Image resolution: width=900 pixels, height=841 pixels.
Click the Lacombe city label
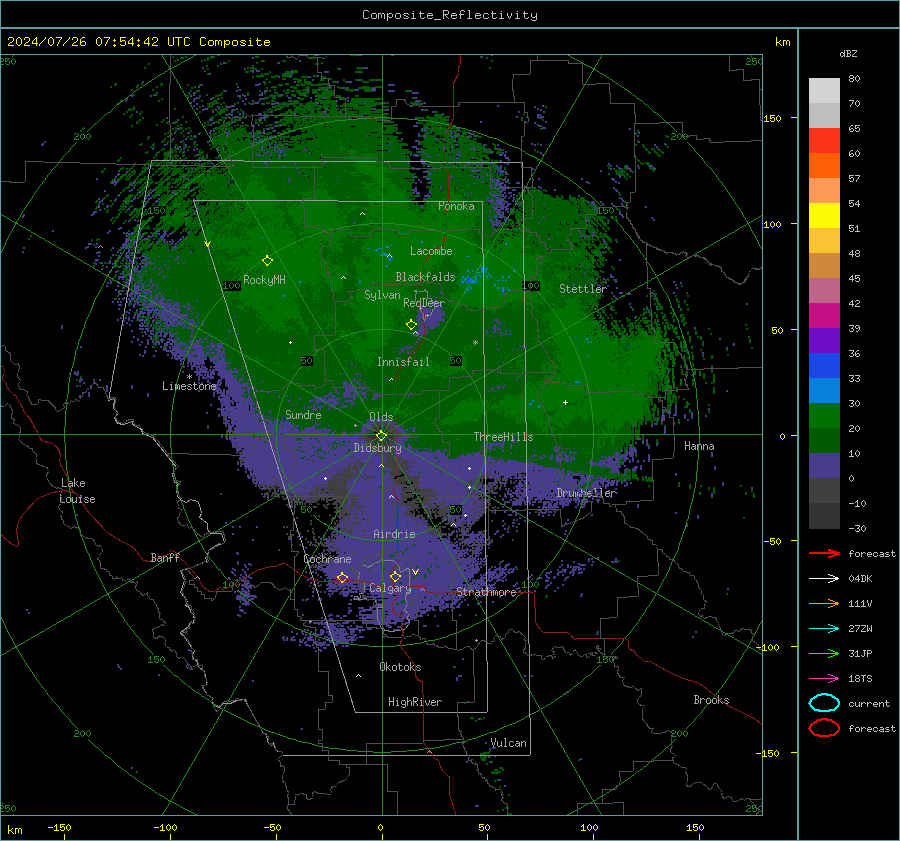[431, 251]
